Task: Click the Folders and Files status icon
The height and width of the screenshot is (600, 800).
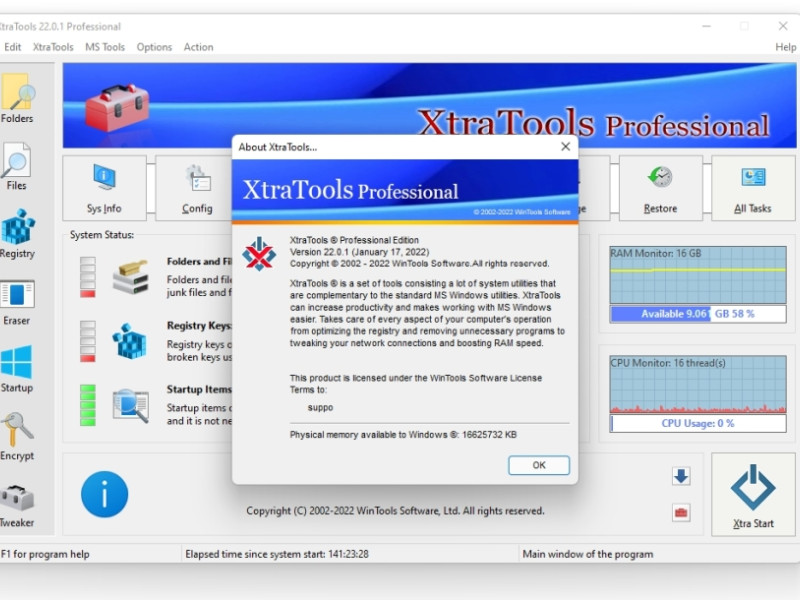Action: coord(131,278)
